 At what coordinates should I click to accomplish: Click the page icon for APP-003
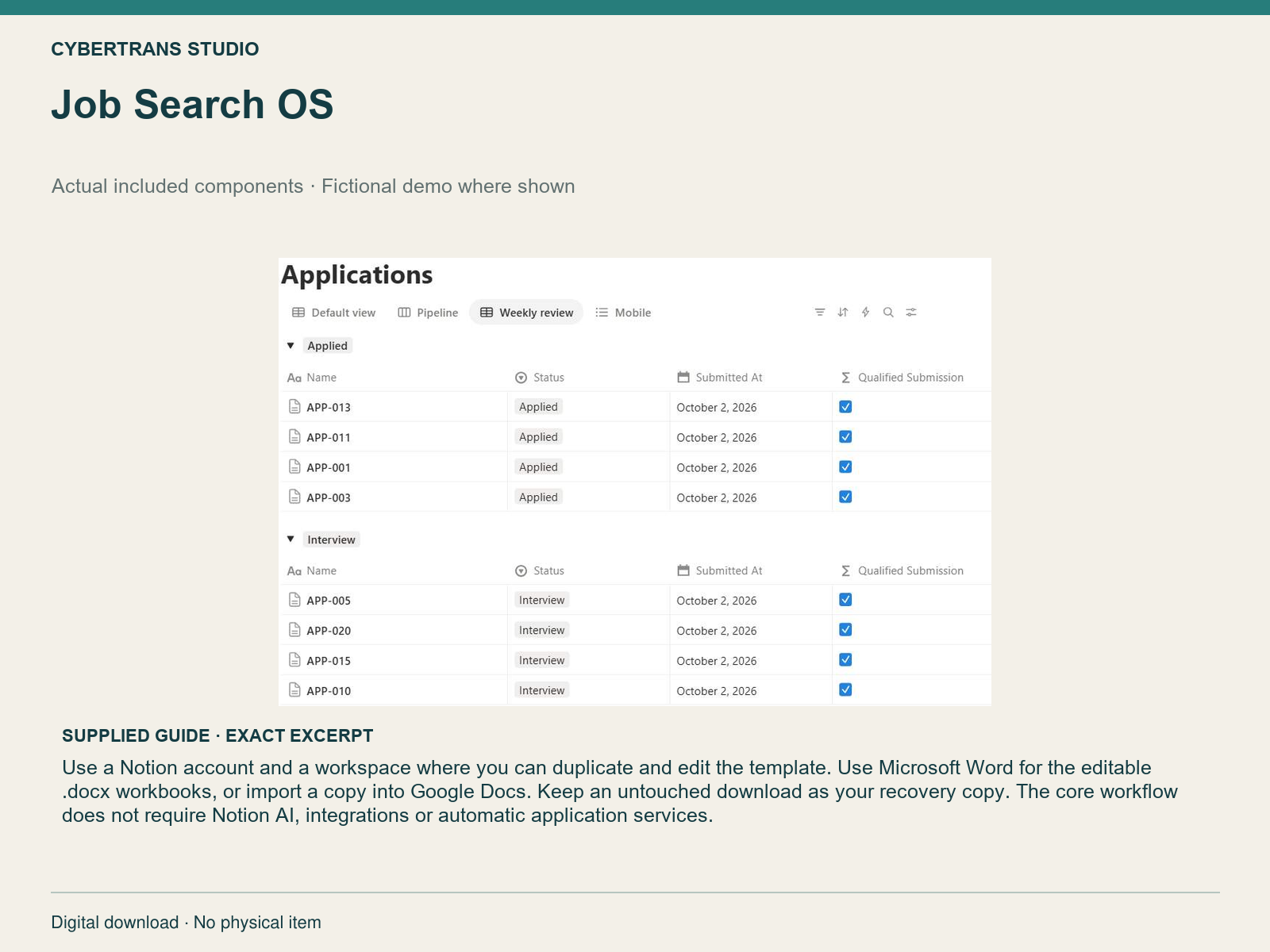(294, 497)
